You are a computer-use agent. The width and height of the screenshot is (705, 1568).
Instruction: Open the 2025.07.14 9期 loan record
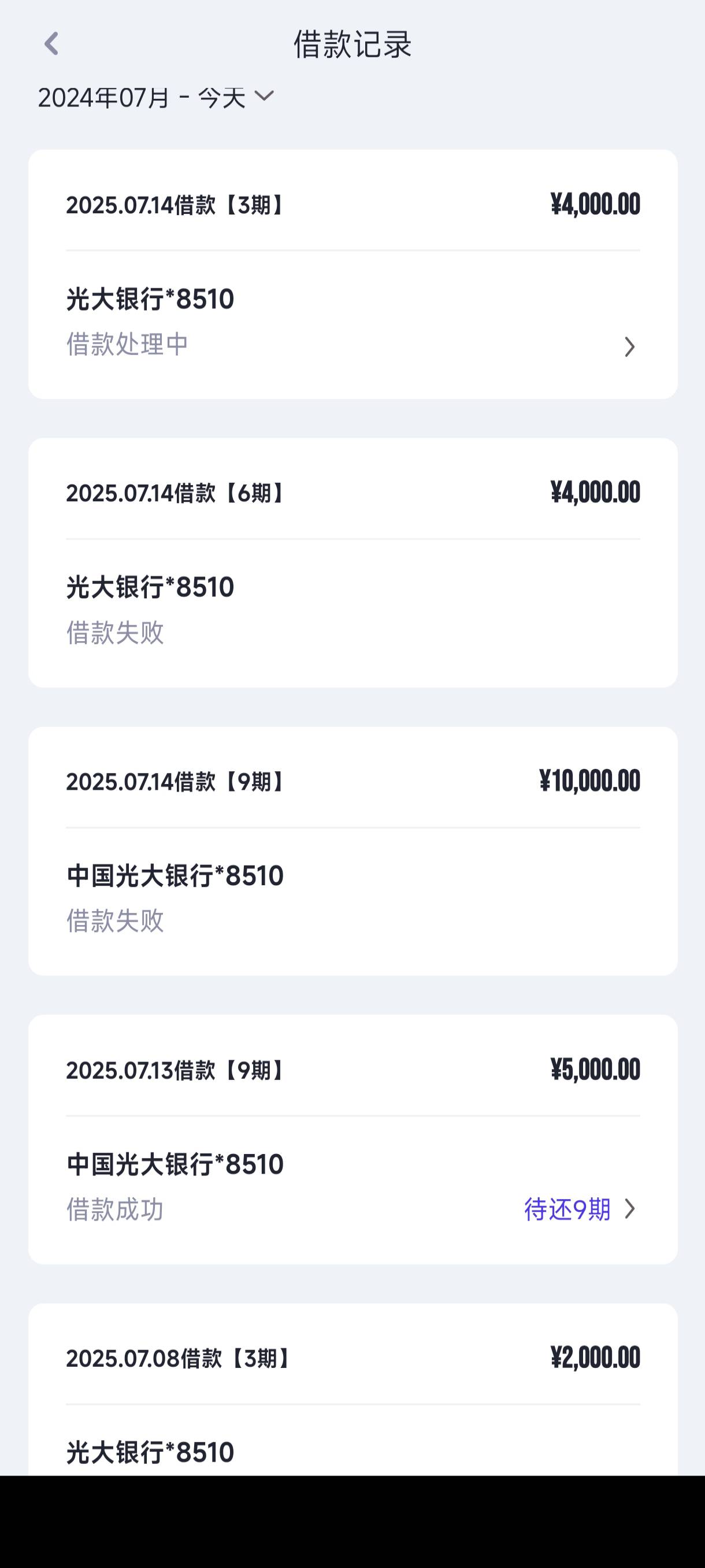[353, 851]
